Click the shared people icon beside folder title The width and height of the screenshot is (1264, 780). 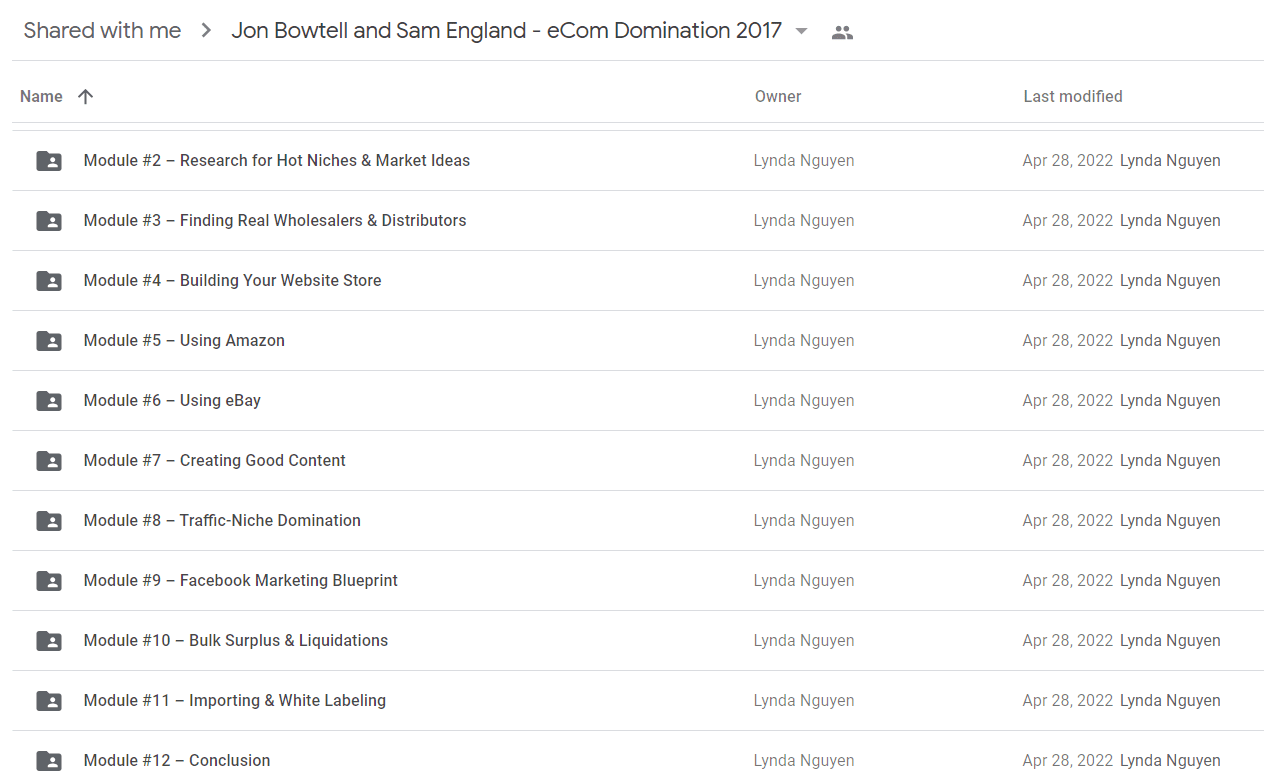[x=842, y=32]
